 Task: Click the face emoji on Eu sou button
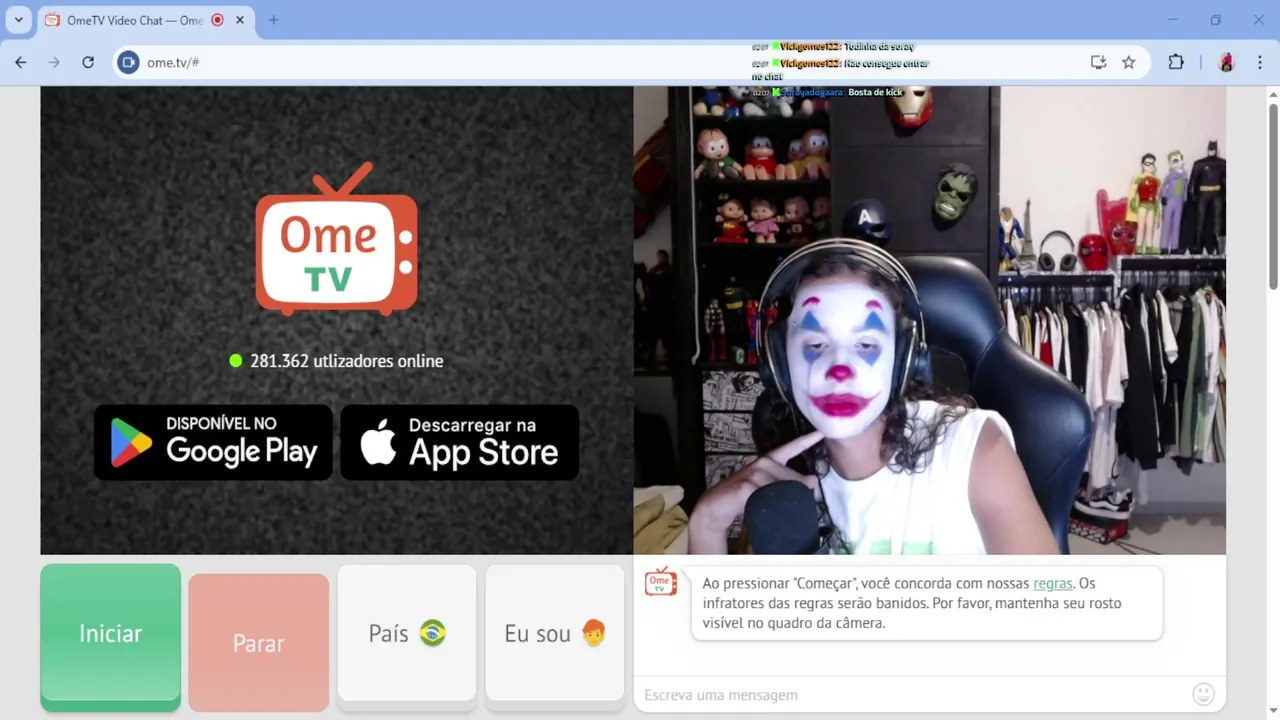(593, 633)
